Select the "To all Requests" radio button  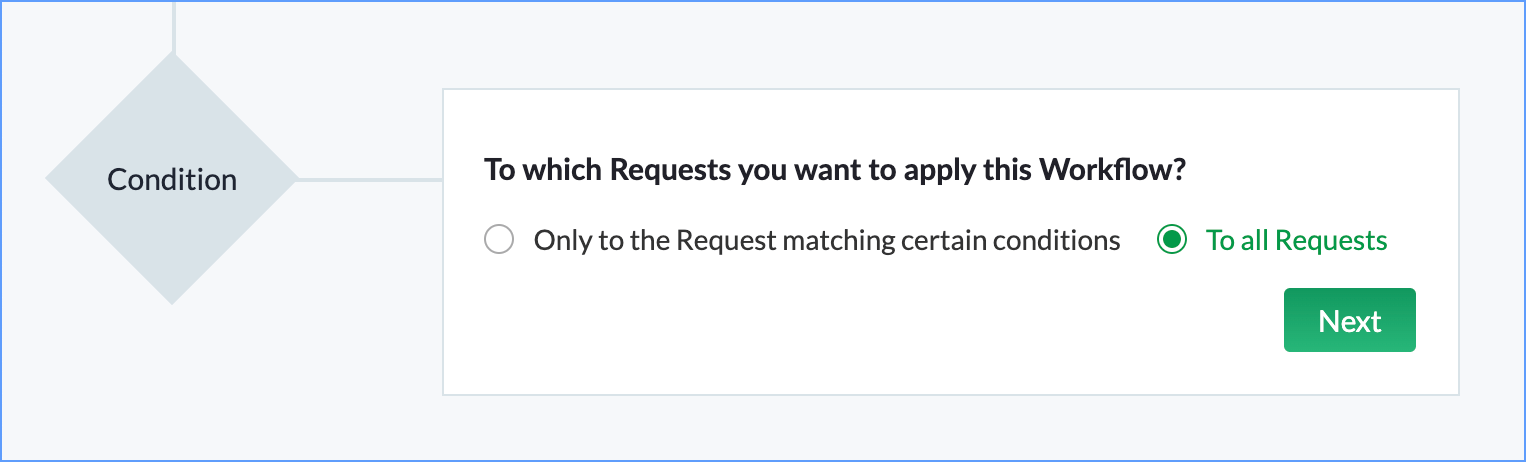click(x=1171, y=240)
